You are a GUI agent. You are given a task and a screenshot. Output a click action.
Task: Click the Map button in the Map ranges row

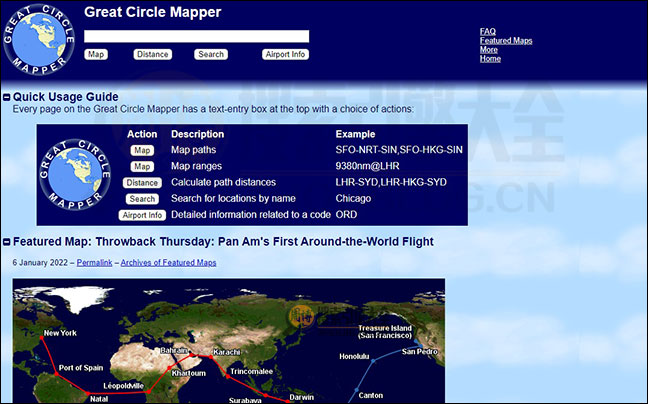pyautogui.click(x=142, y=166)
